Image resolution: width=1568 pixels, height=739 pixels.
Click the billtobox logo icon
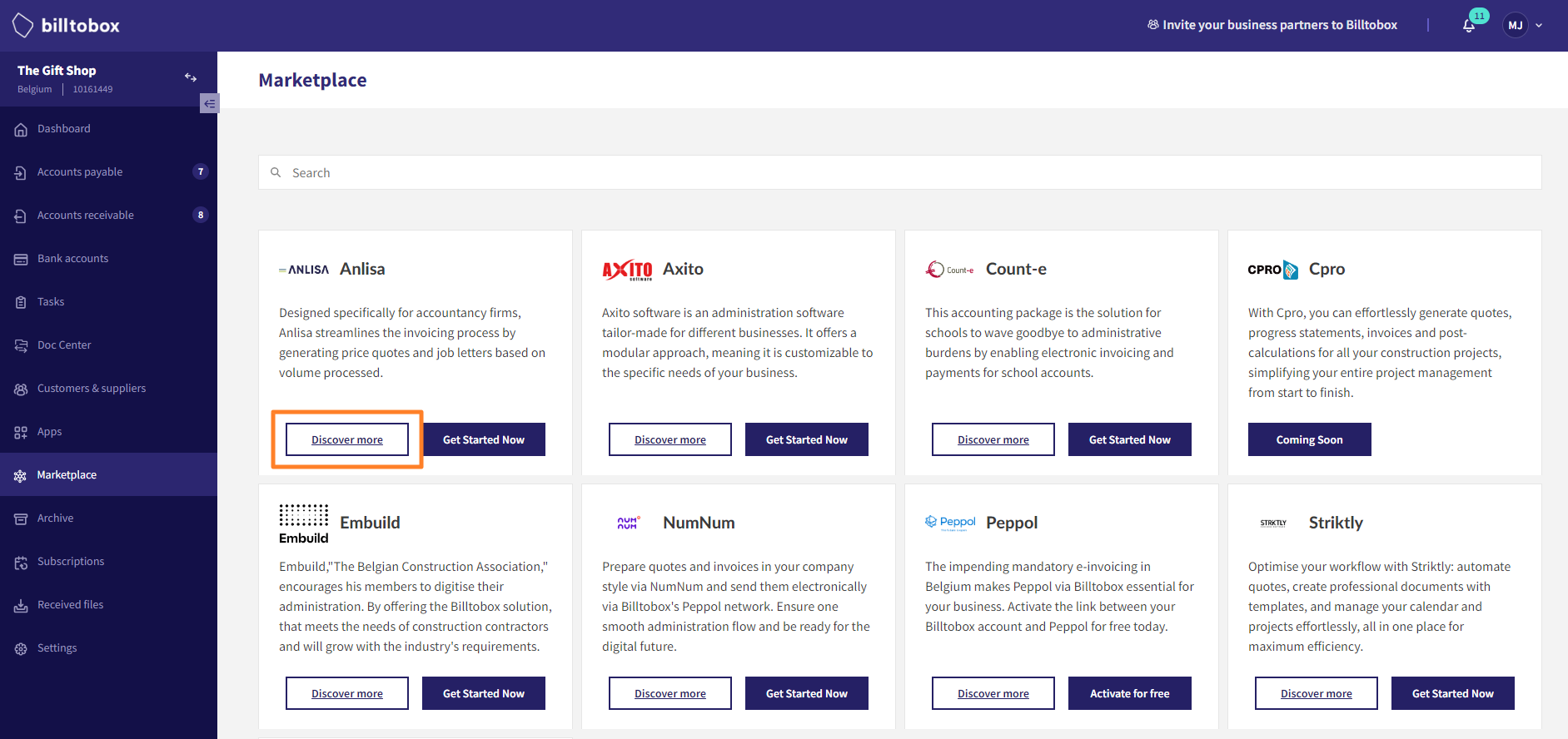[x=22, y=25]
